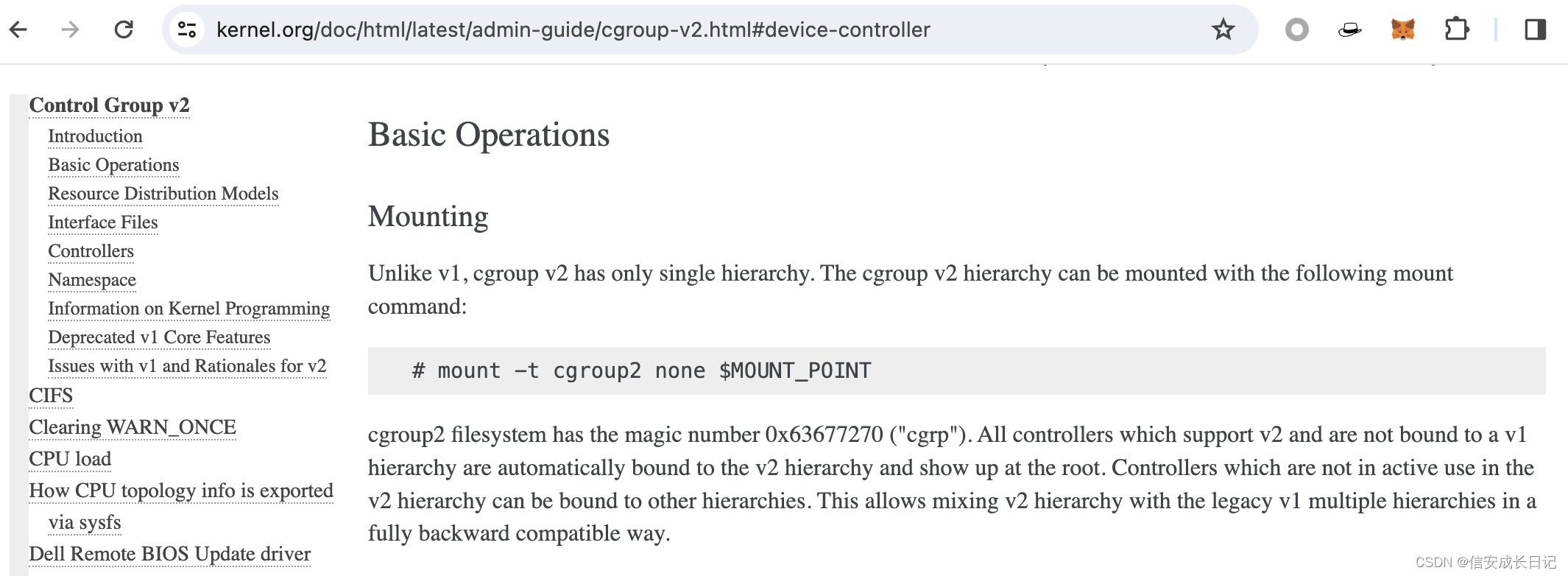
Task: Open the Chrome extensions puzzle menu
Action: [x=1458, y=29]
